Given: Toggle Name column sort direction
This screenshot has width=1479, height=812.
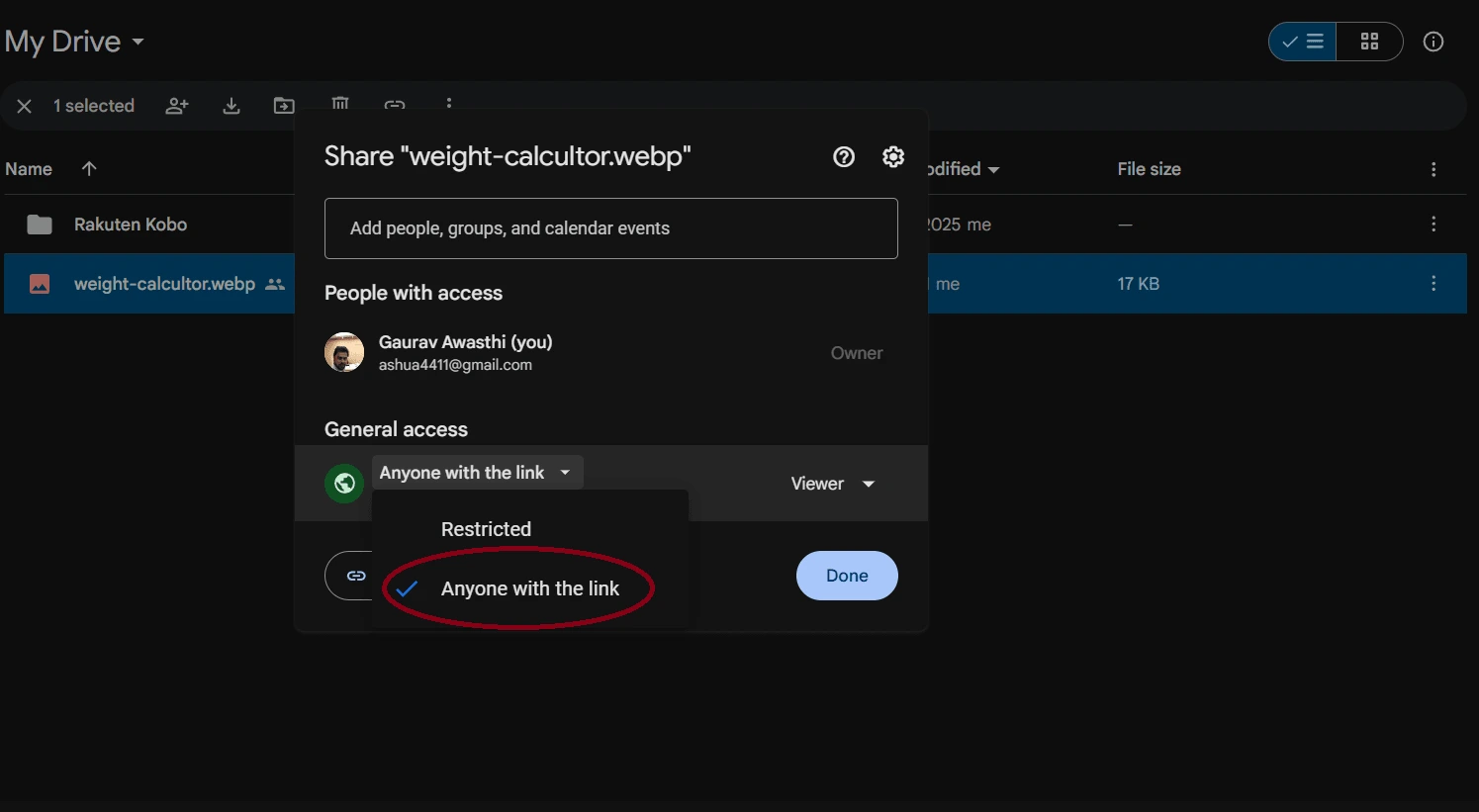Looking at the screenshot, I should pos(88,168).
